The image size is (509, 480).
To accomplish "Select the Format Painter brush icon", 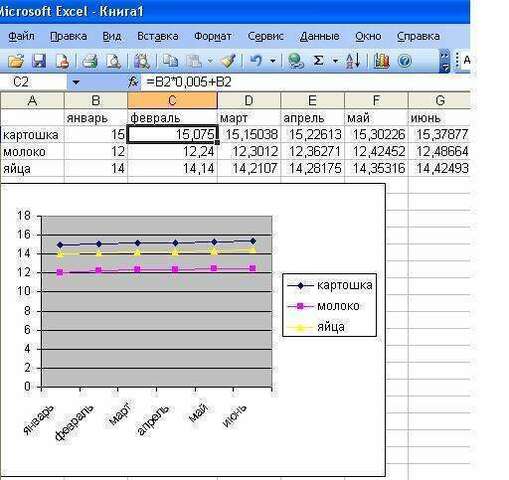I will click(x=228, y=61).
